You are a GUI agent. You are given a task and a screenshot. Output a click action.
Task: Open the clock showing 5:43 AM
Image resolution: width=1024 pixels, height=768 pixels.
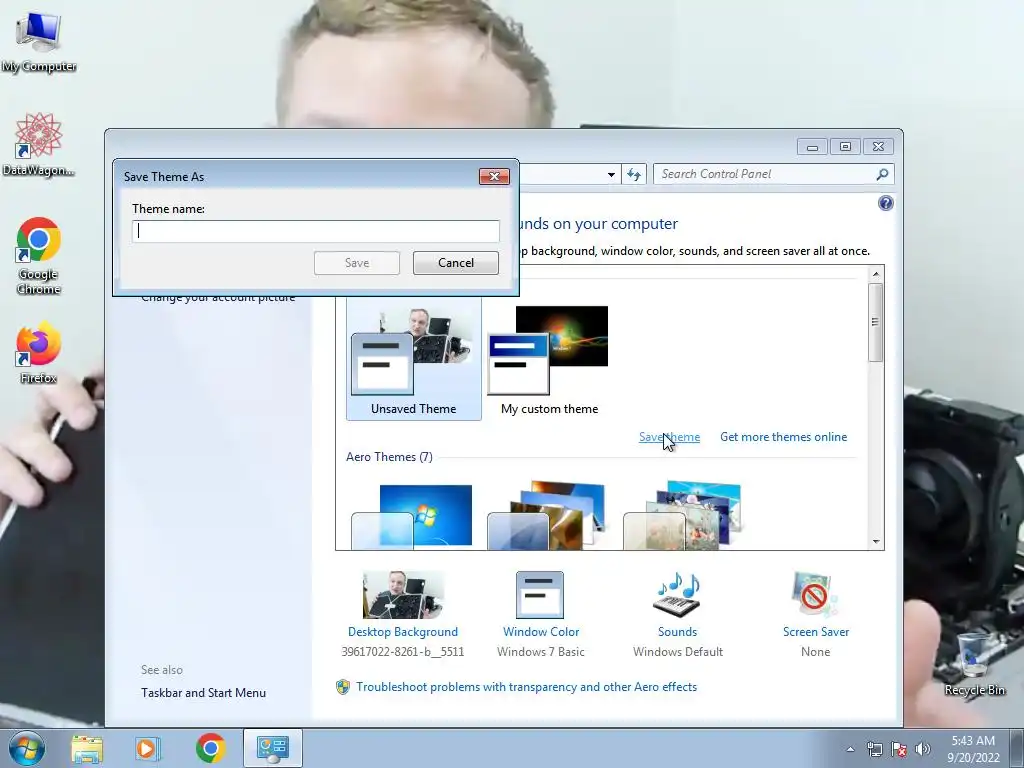973,749
